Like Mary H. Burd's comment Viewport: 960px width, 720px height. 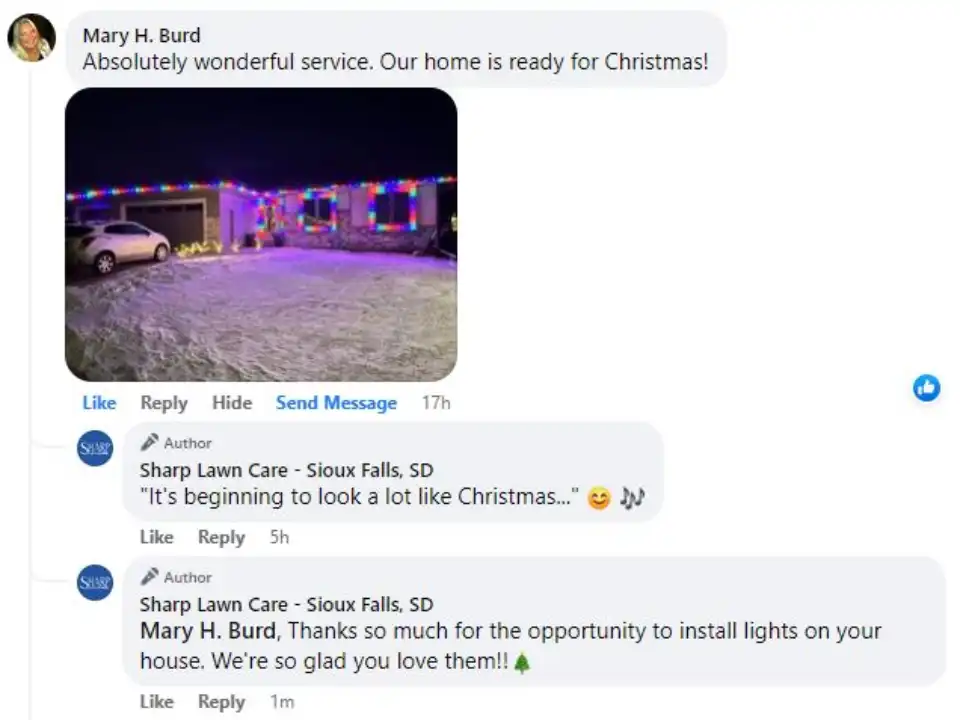tap(99, 402)
